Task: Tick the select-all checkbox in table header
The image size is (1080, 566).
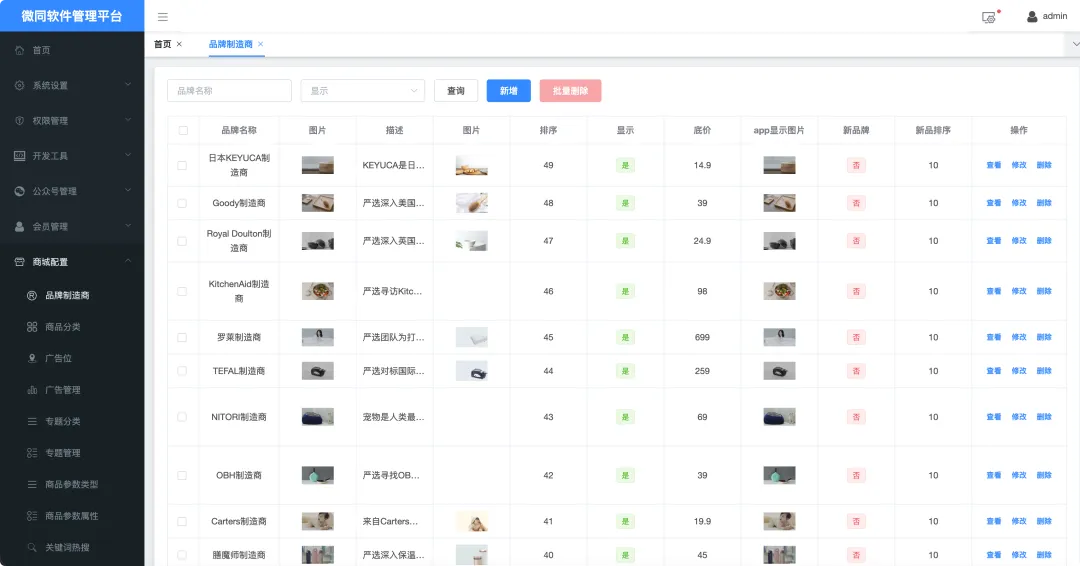Action: (183, 130)
